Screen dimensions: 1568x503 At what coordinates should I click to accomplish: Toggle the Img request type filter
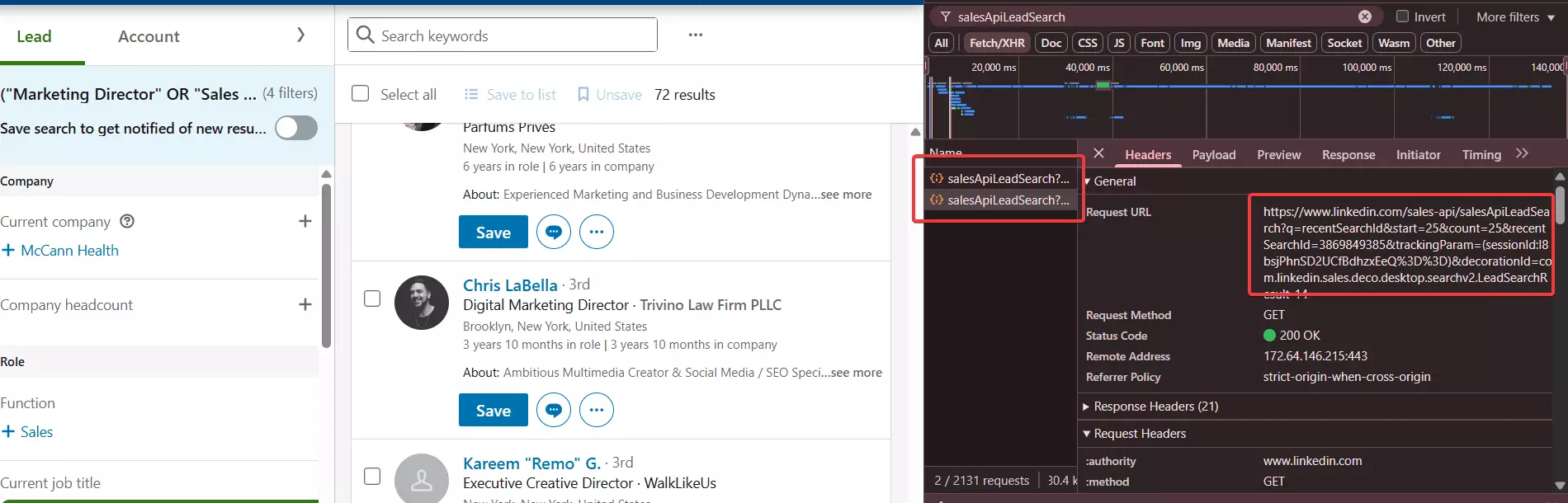[x=1190, y=43]
